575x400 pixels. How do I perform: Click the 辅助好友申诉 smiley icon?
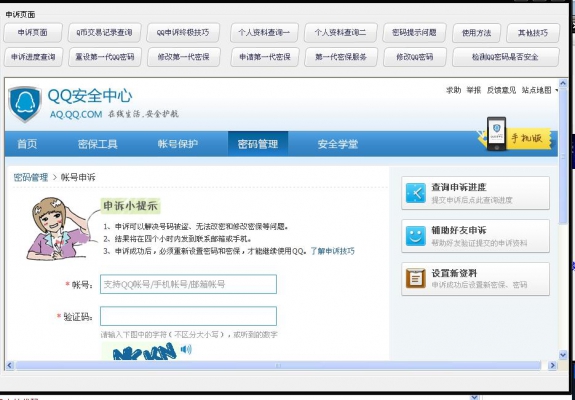(x=415, y=236)
